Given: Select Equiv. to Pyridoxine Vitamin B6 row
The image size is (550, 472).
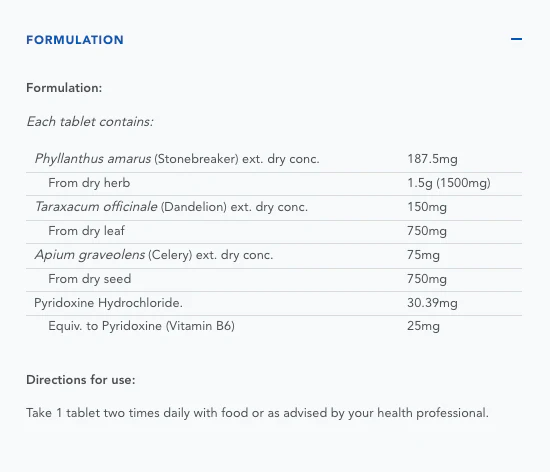Looking at the screenshot, I should [274, 326].
